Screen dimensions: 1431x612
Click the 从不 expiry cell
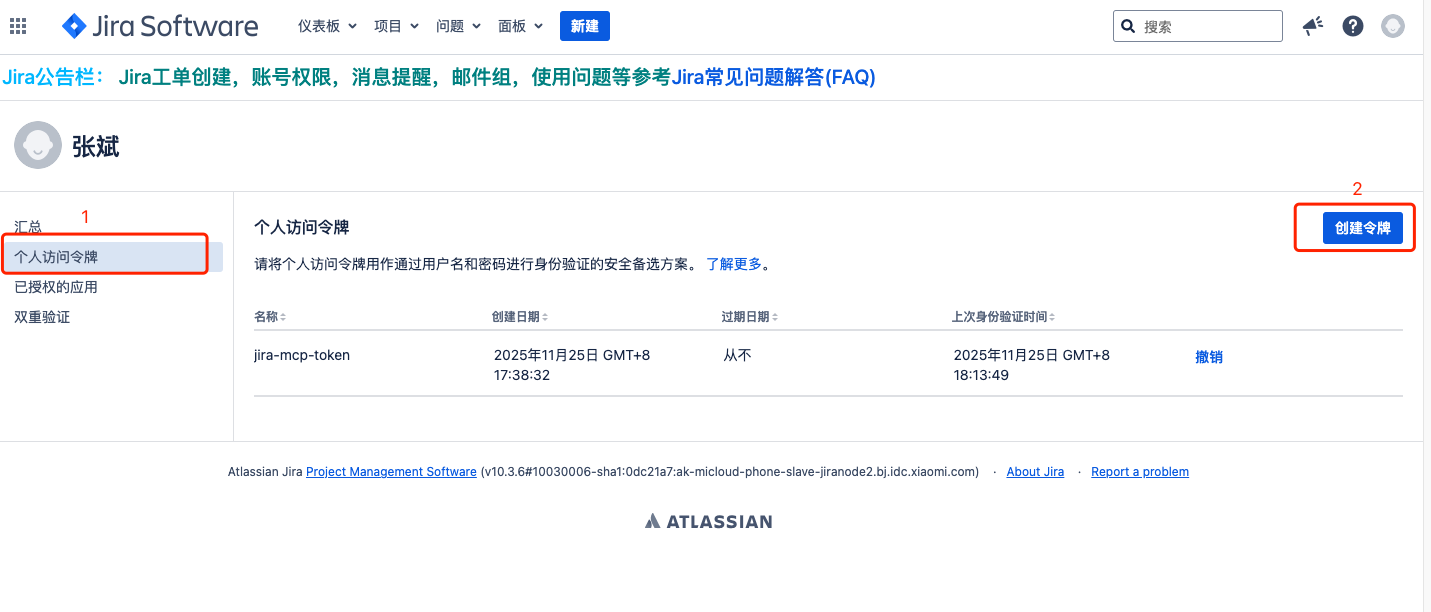click(x=738, y=355)
